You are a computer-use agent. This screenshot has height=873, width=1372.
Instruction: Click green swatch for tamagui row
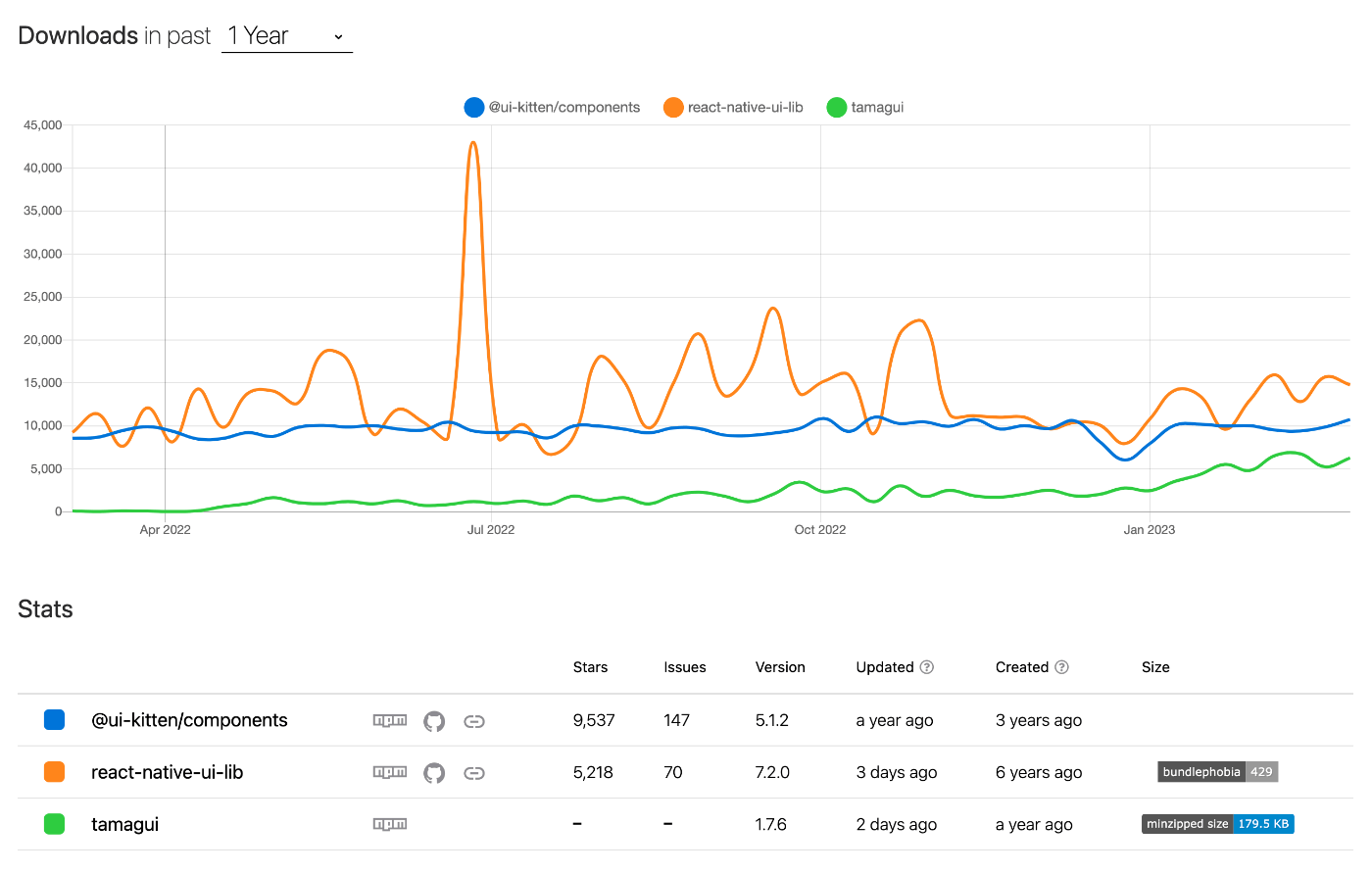55,824
